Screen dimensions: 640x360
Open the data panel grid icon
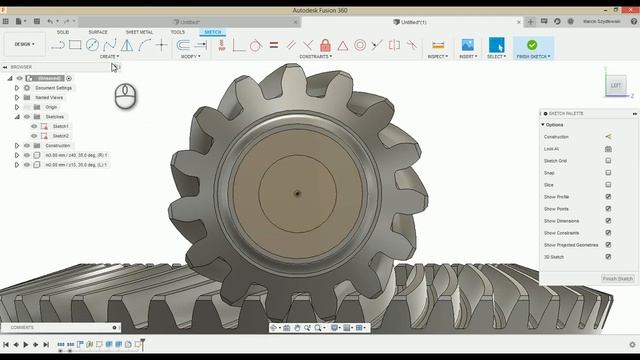(x=6, y=21)
